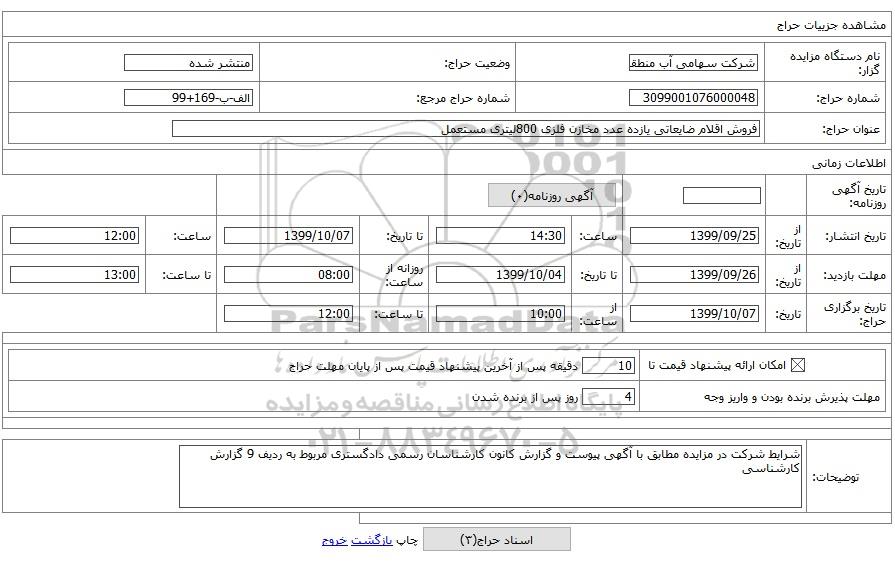Click the minutes field containing 10

608,366
